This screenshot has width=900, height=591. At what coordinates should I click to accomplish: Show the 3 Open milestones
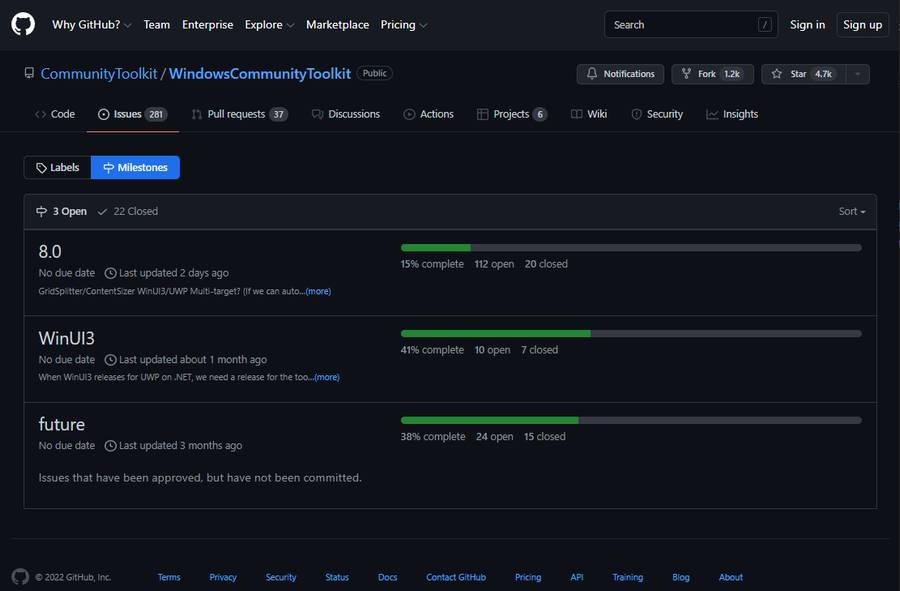tap(61, 211)
